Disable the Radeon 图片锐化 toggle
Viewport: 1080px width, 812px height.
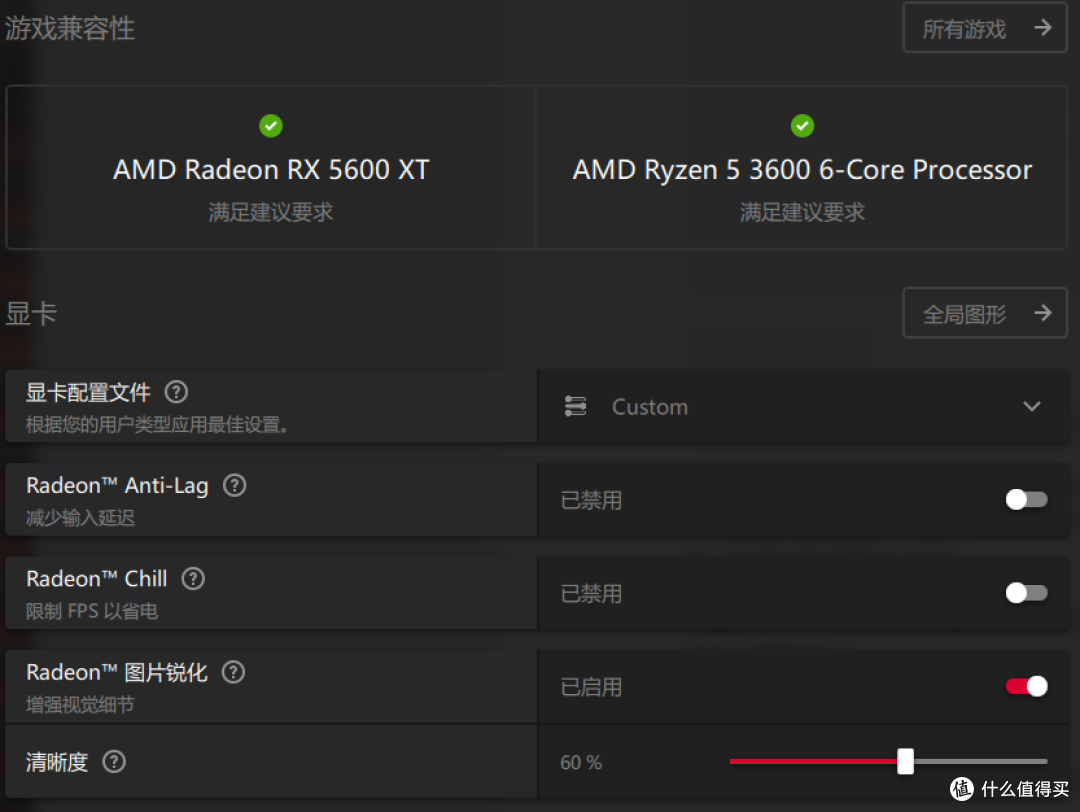(1026, 686)
